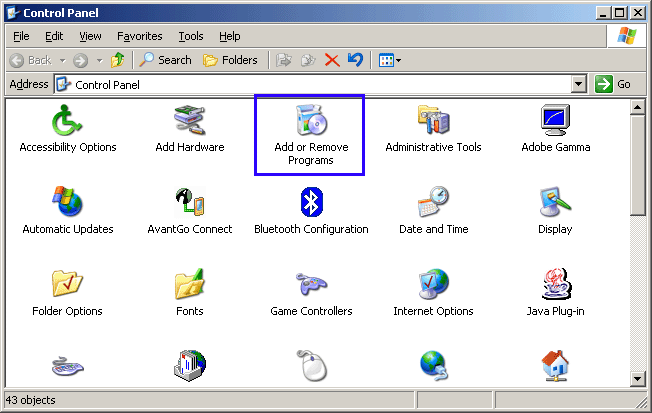Viewport: 652px width, 413px height.
Task: Open Folder Options
Action: pos(67,293)
